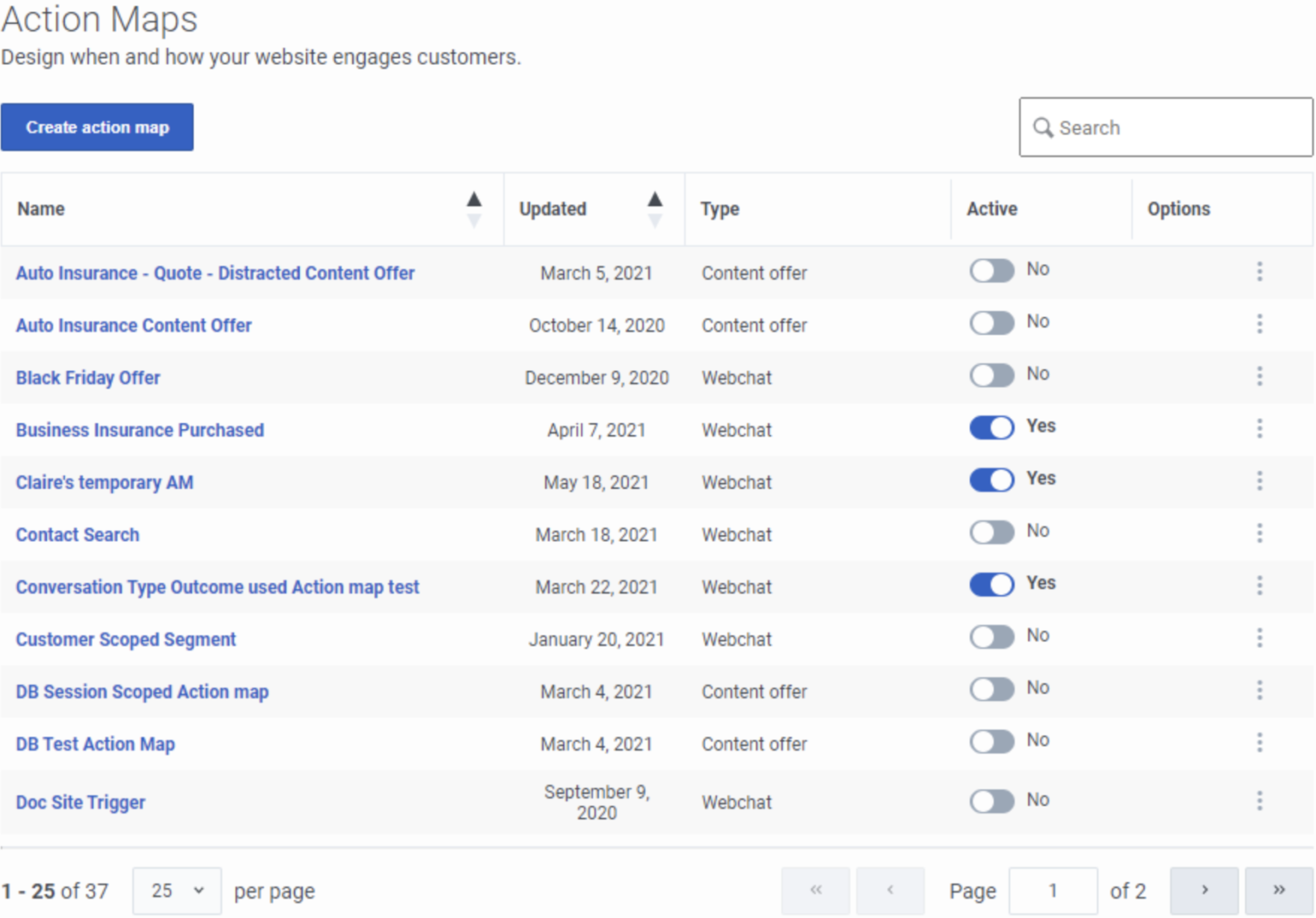Screen dimensions: 1316x918
Task: Click the Create action map button
Action: [x=97, y=127]
